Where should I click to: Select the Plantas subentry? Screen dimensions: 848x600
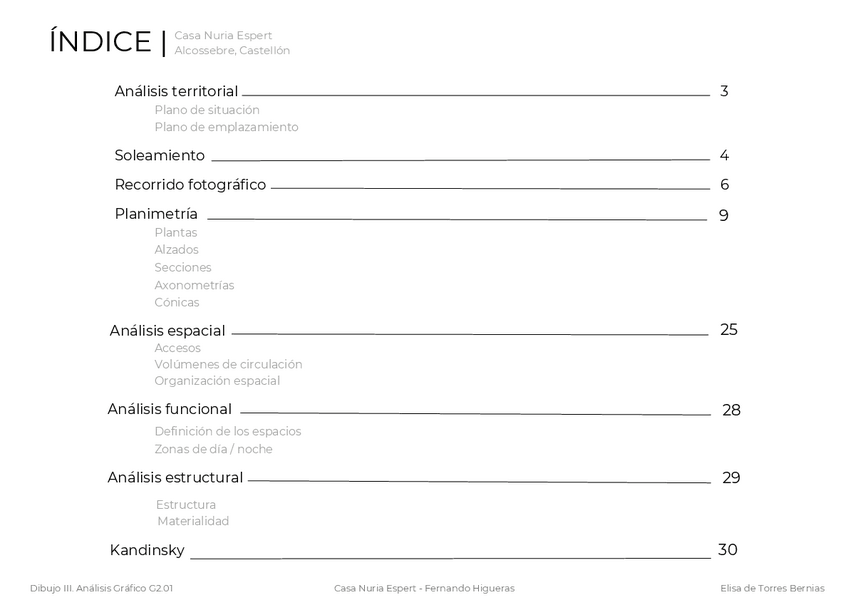(176, 233)
